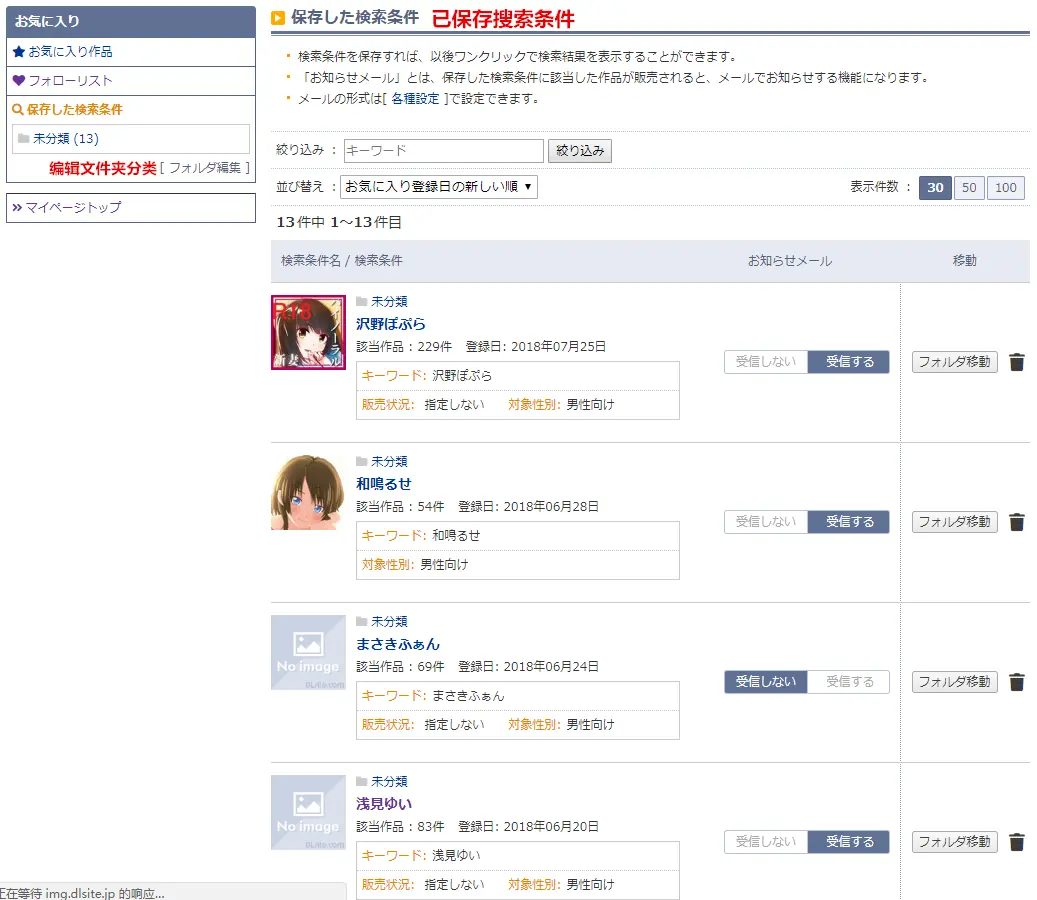This screenshot has width=1037, height=900.
Task: Click the folder icon above 浅見ゆい
Action: (362, 782)
